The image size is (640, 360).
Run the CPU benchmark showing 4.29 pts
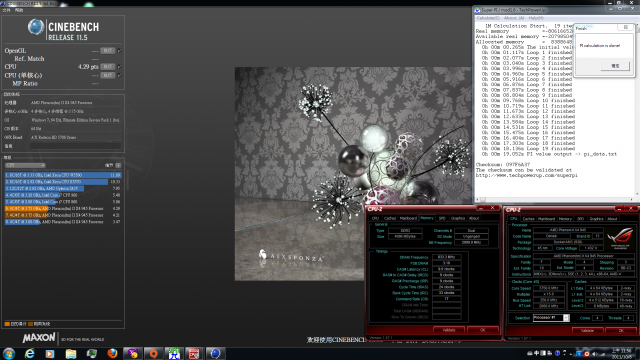point(108,67)
